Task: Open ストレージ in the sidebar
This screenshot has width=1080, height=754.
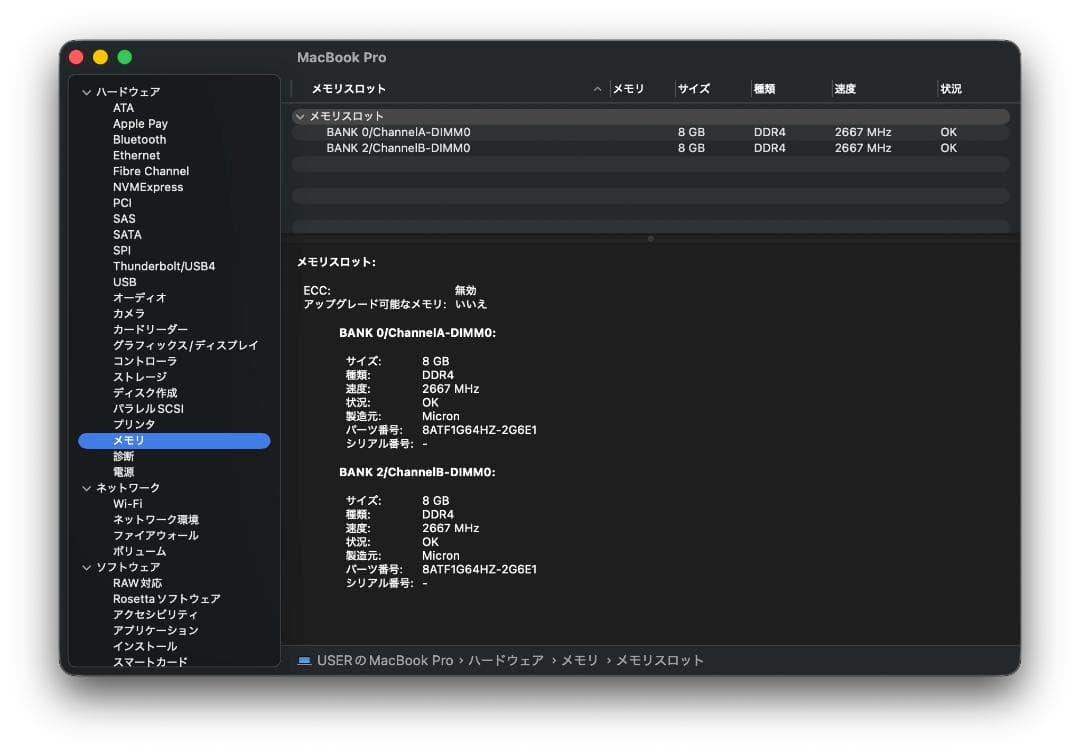Action: tap(140, 377)
